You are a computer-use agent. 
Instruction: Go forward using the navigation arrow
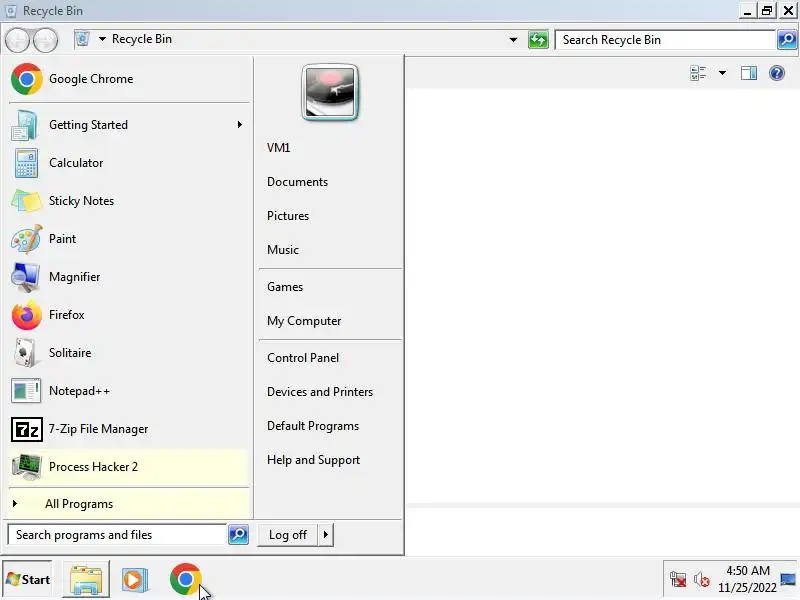[46, 40]
